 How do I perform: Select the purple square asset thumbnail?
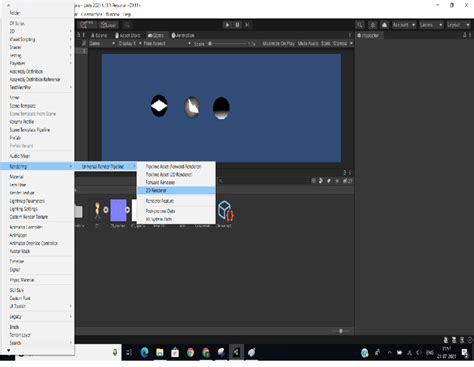118,210
